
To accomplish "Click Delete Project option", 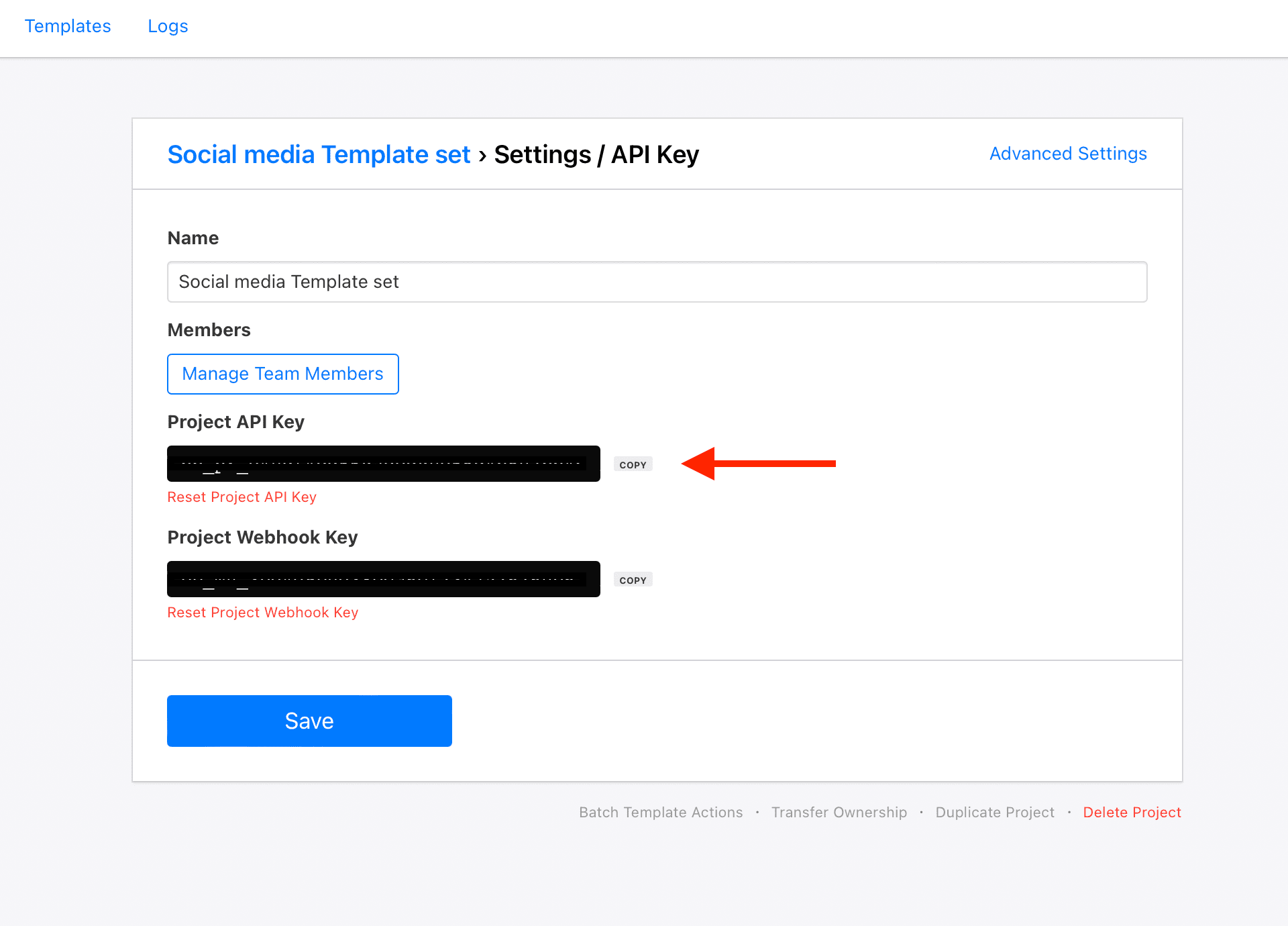I will (1132, 812).
